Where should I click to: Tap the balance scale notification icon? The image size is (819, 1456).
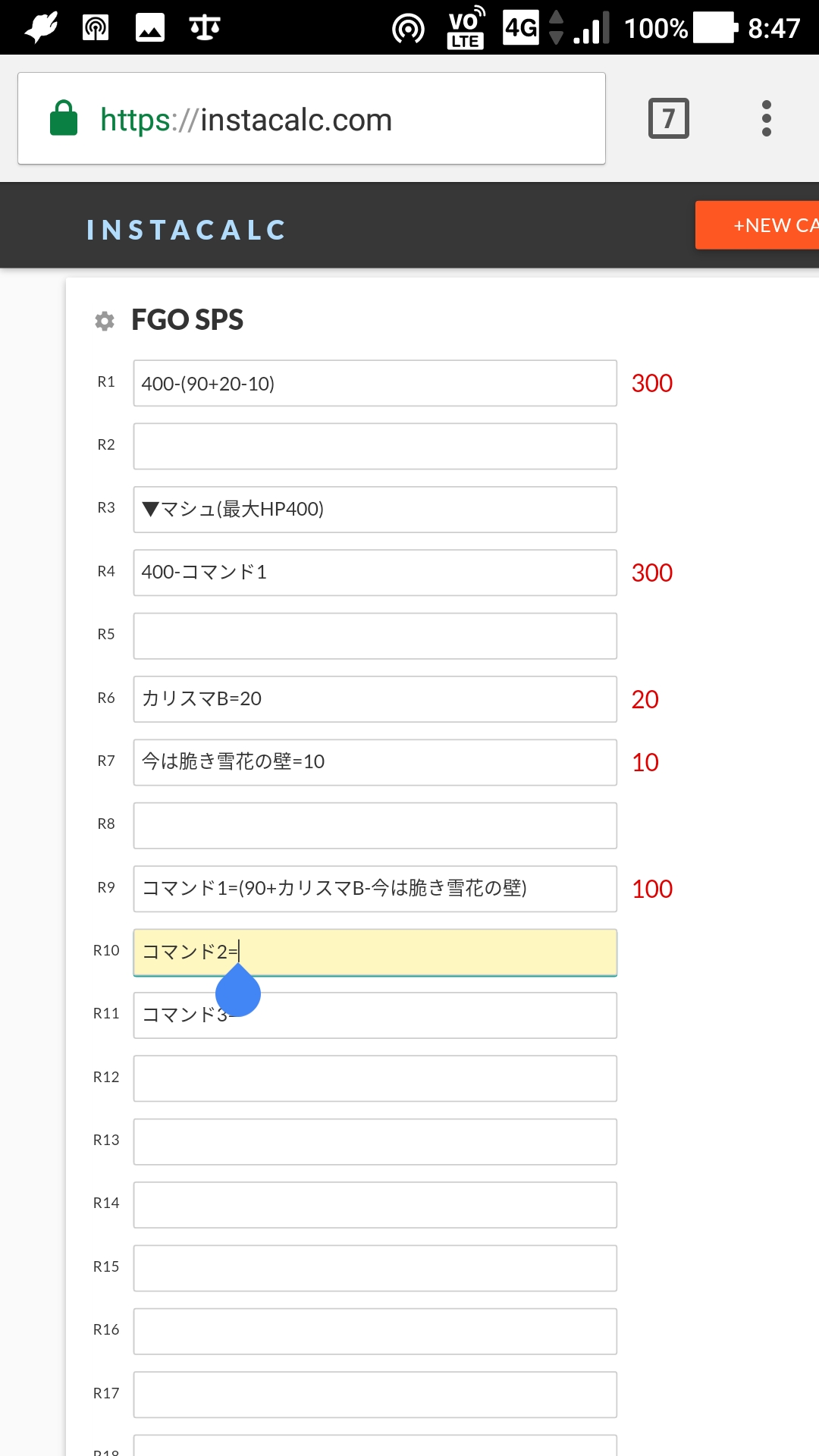coord(205,28)
